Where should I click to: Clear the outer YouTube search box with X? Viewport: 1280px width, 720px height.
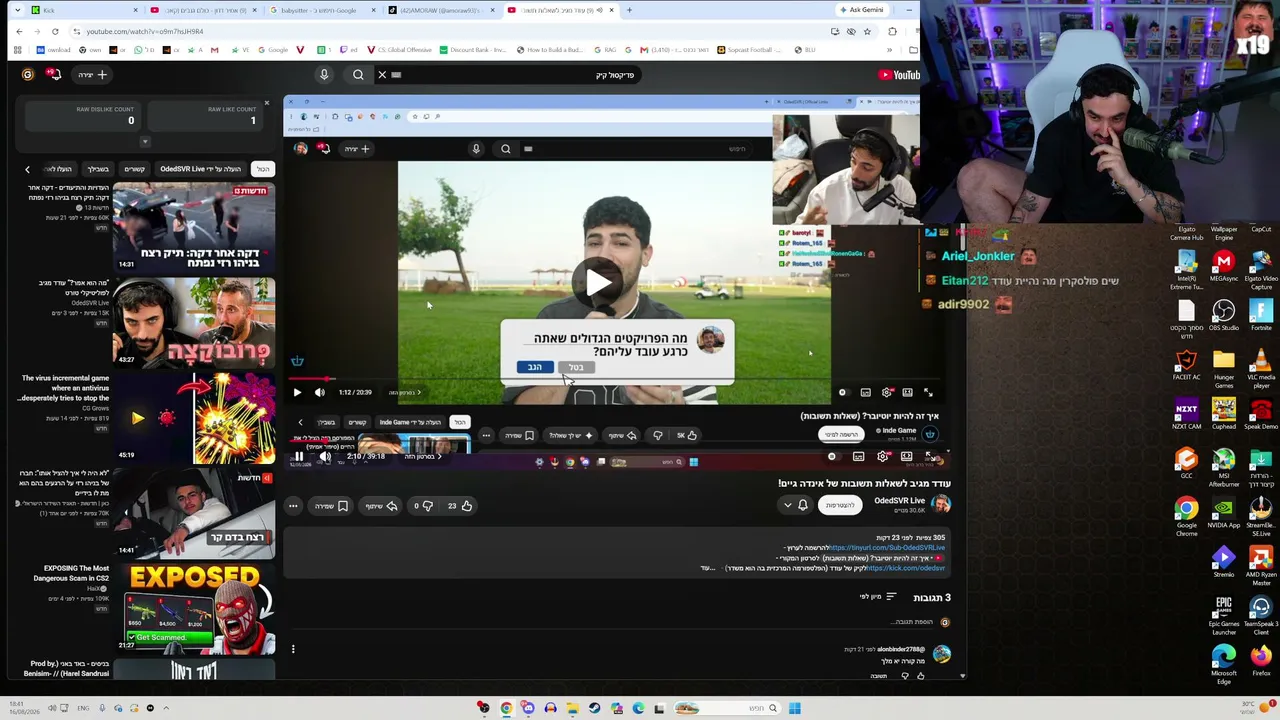point(382,75)
